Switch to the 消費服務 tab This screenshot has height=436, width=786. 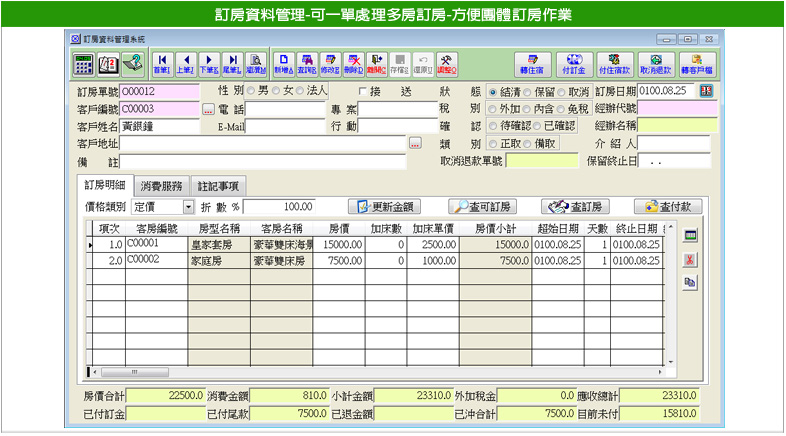pyautogui.click(x=160, y=185)
